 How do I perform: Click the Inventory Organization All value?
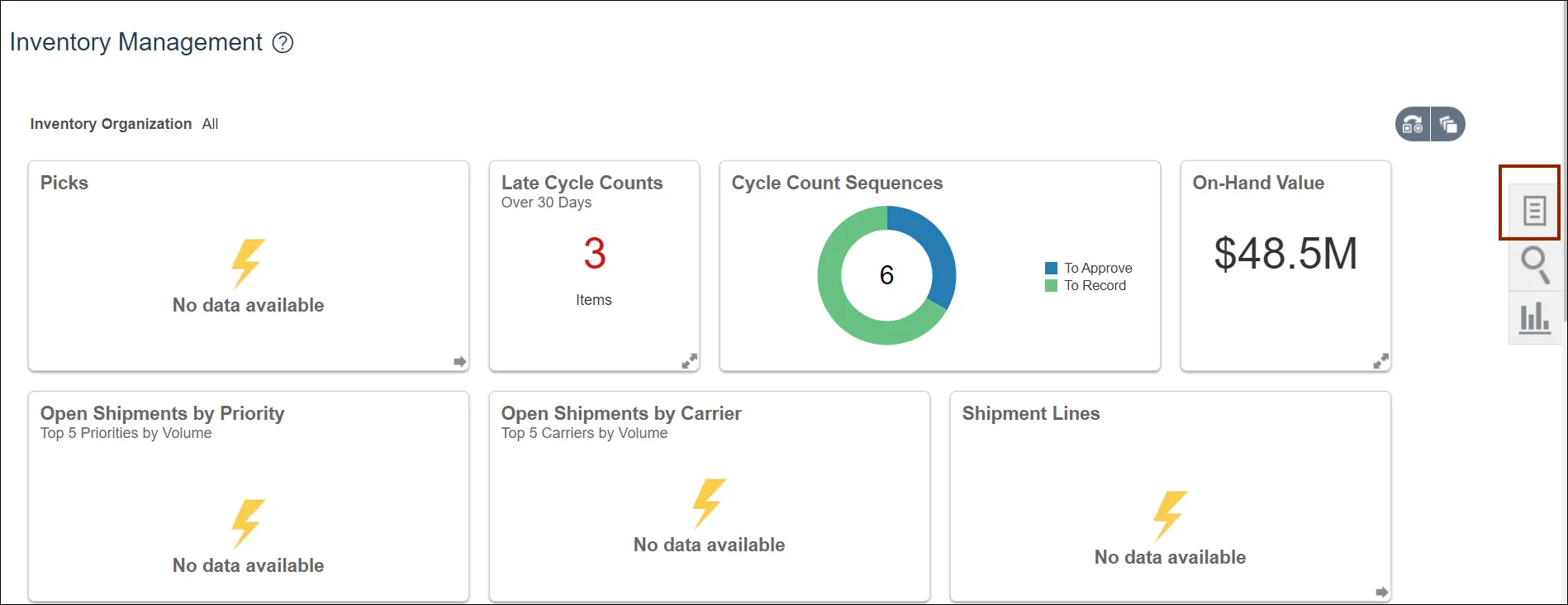tap(210, 124)
